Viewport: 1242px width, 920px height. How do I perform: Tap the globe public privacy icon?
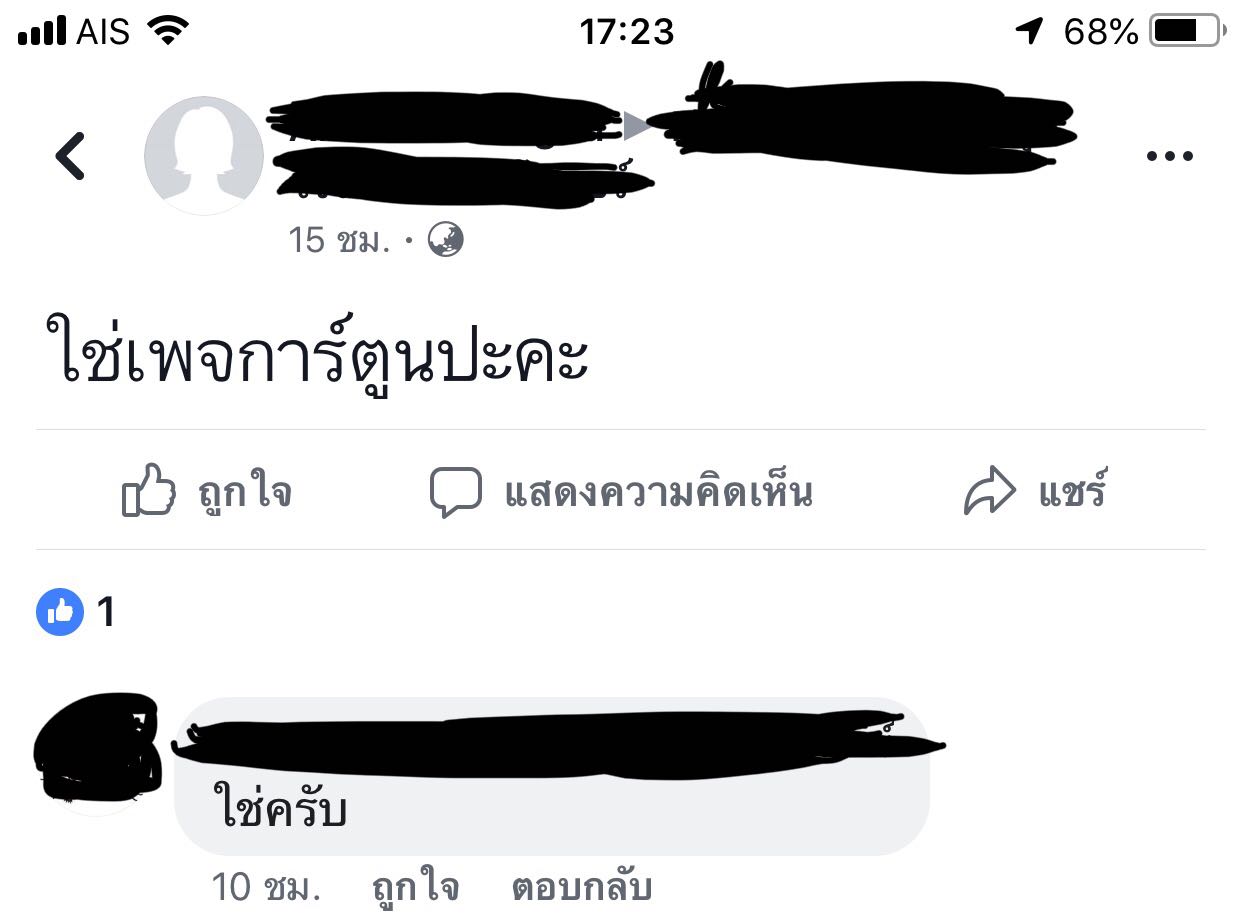pos(446,240)
